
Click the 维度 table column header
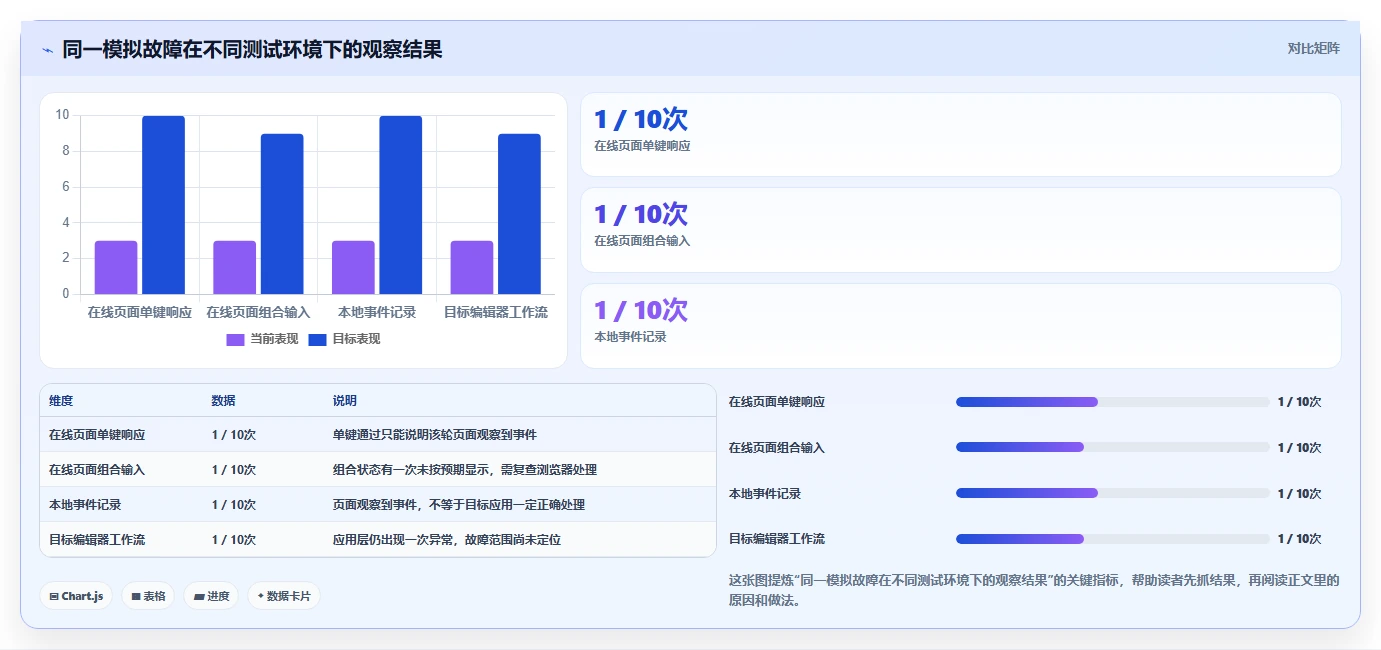point(61,401)
